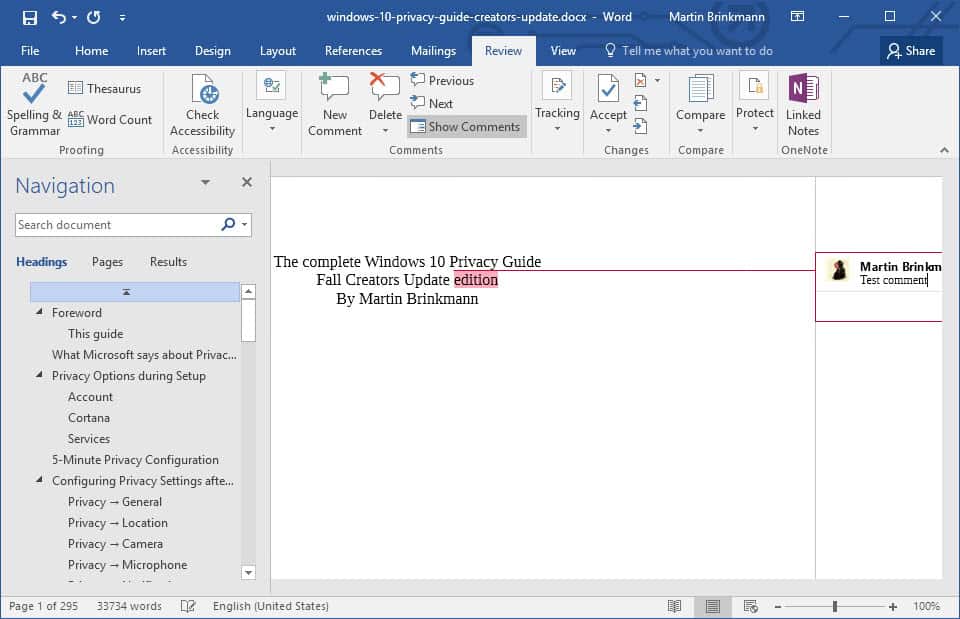Show the Results tab in Navigation
The image size is (960, 619).
(x=168, y=262)
